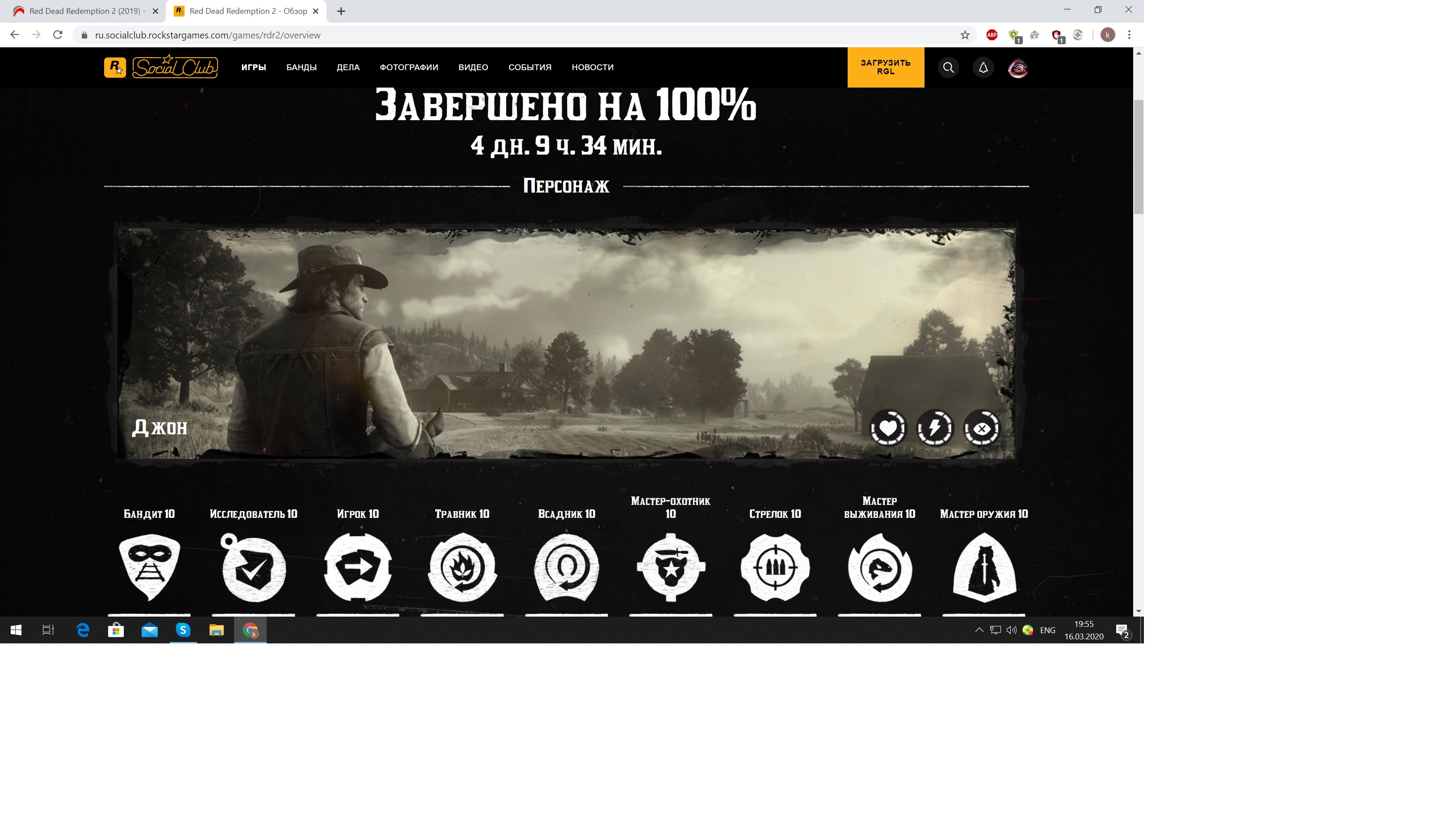Show hidden system tray icons chevron
This screenshot has width=1454, height=840.
[x=979, y=630]
